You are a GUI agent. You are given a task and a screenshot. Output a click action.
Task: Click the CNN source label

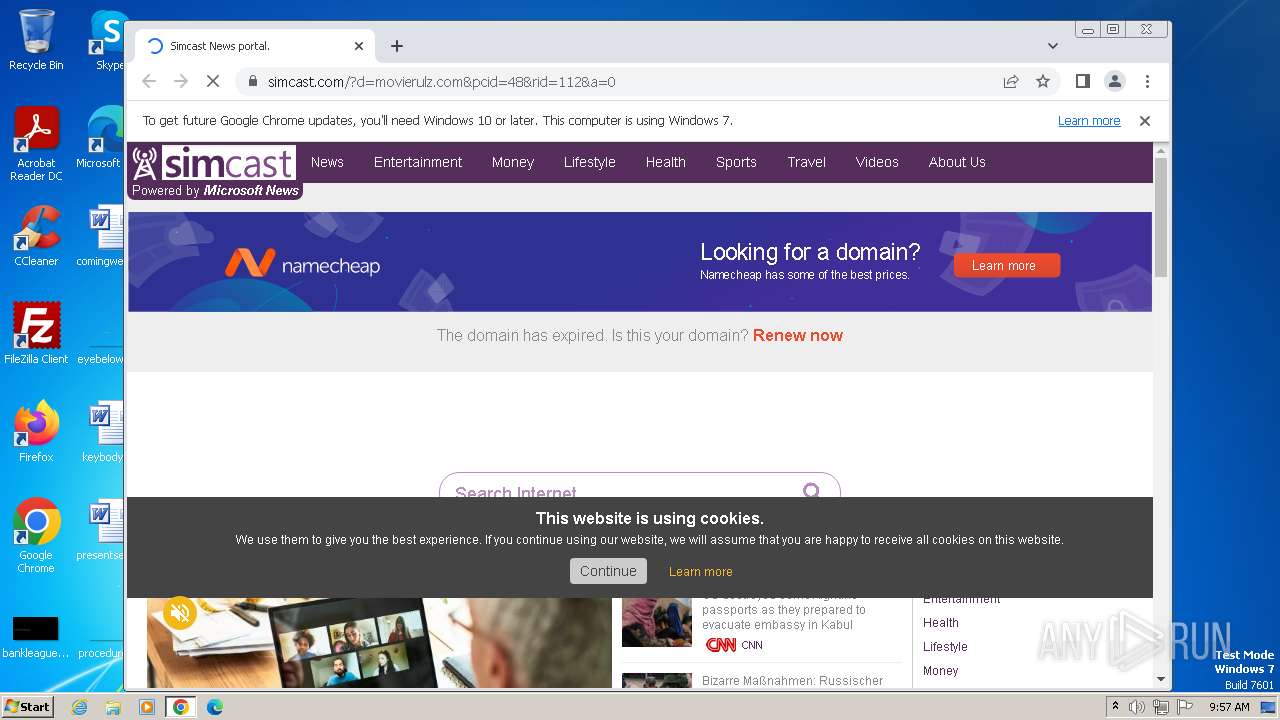pos(752,645)
